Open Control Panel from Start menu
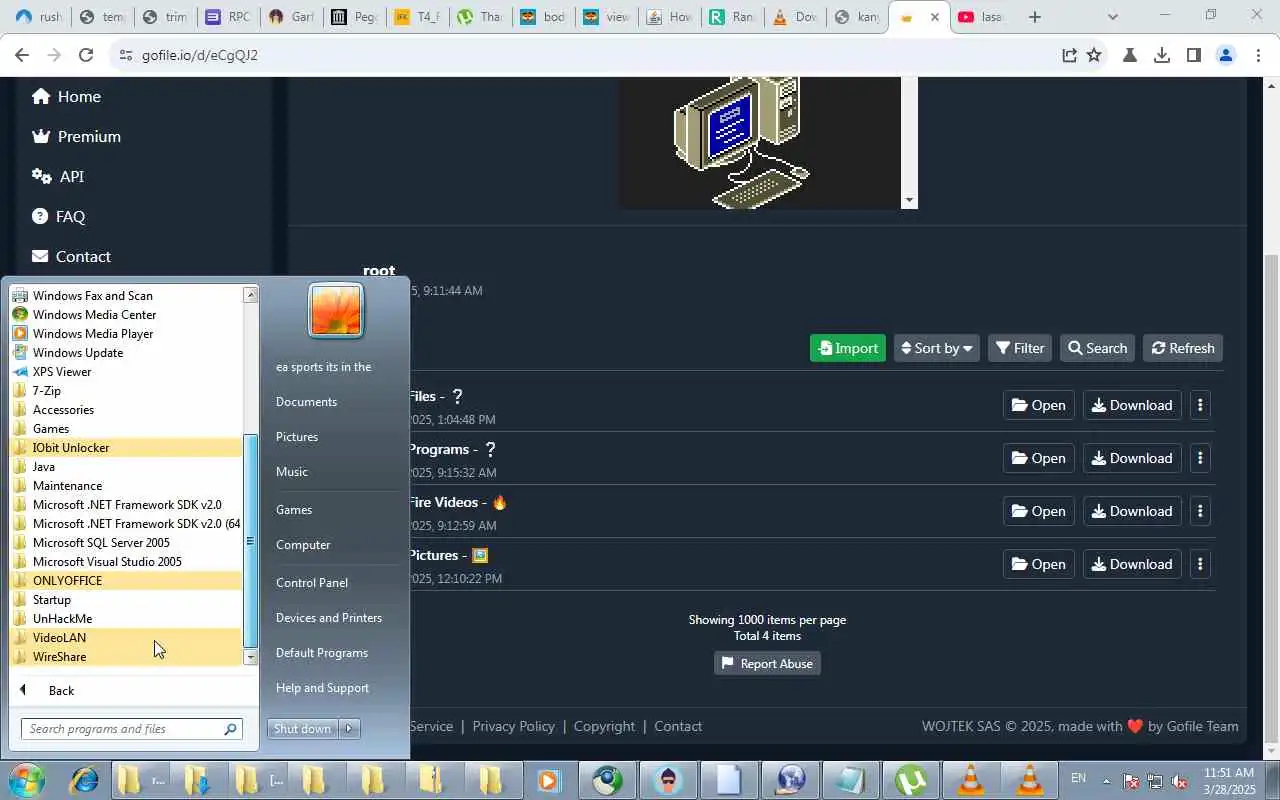Image resolution: width=1280 pixels, height=800 pixels. click(x=312, y=583)
